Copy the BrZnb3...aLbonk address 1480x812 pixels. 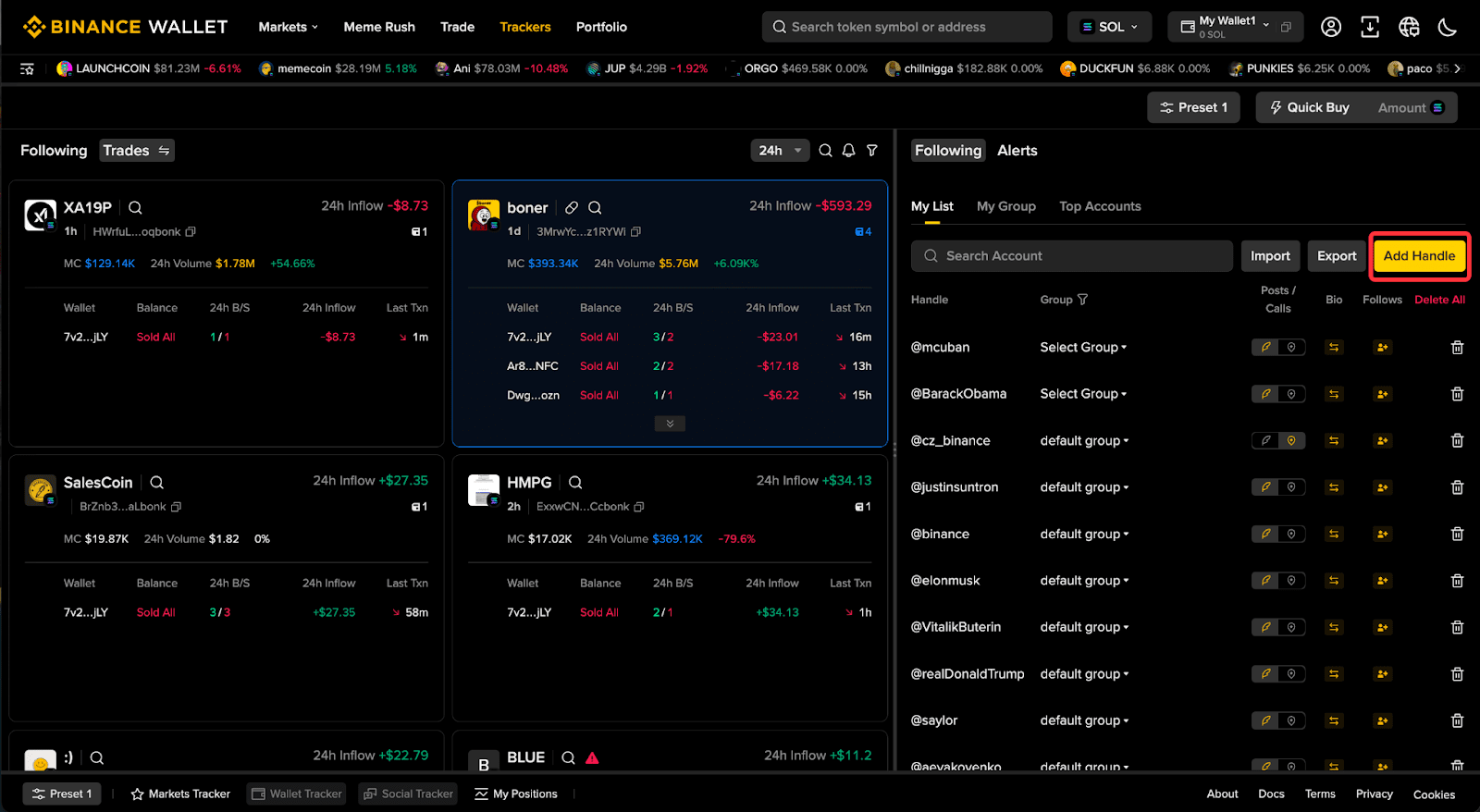[176, 506]
